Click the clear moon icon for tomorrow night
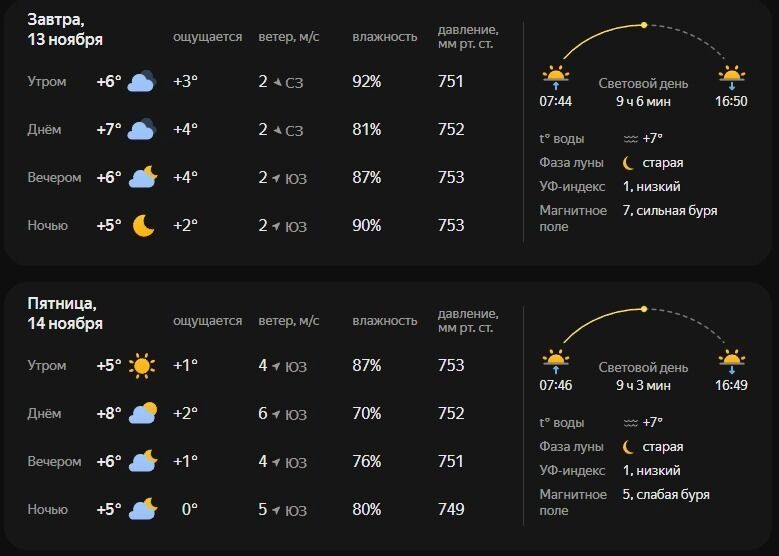 pos(143,226)
